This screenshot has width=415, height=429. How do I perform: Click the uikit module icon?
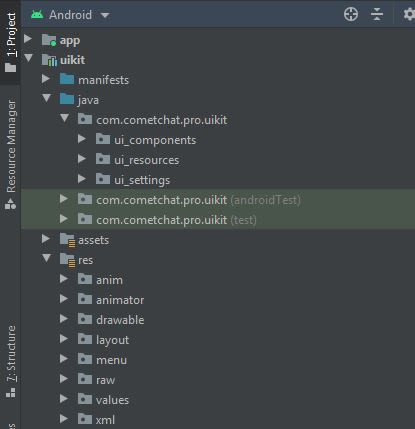49,60
